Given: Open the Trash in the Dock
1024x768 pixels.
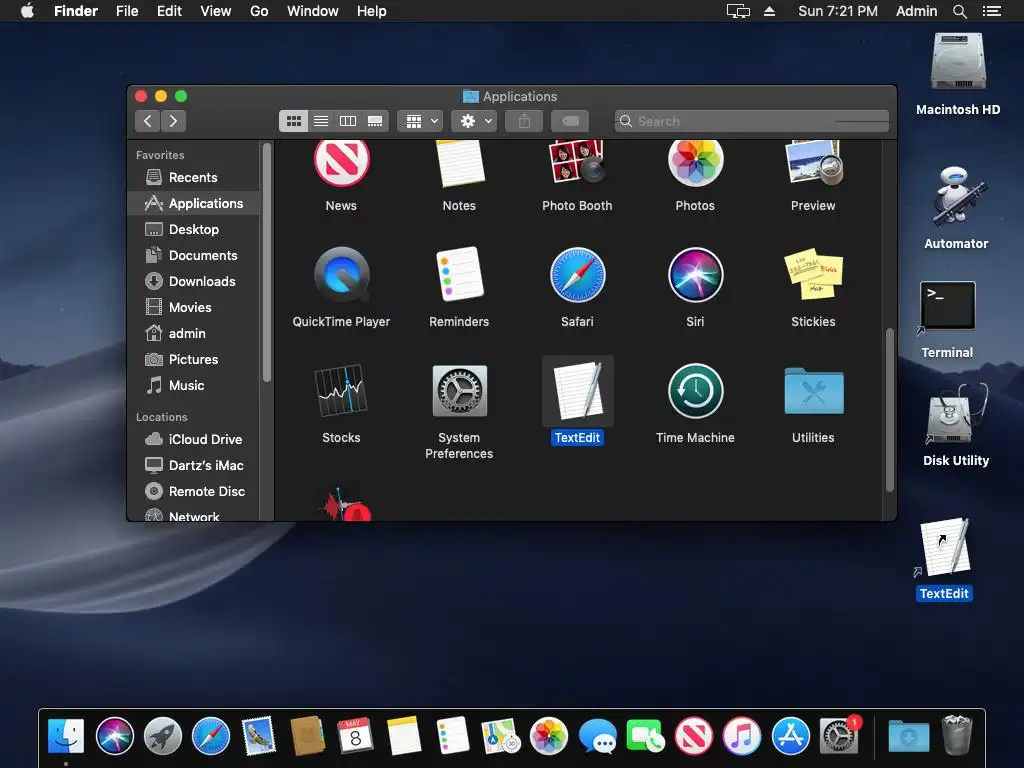Looking at the screenshot, I should (x=957, y=735).
